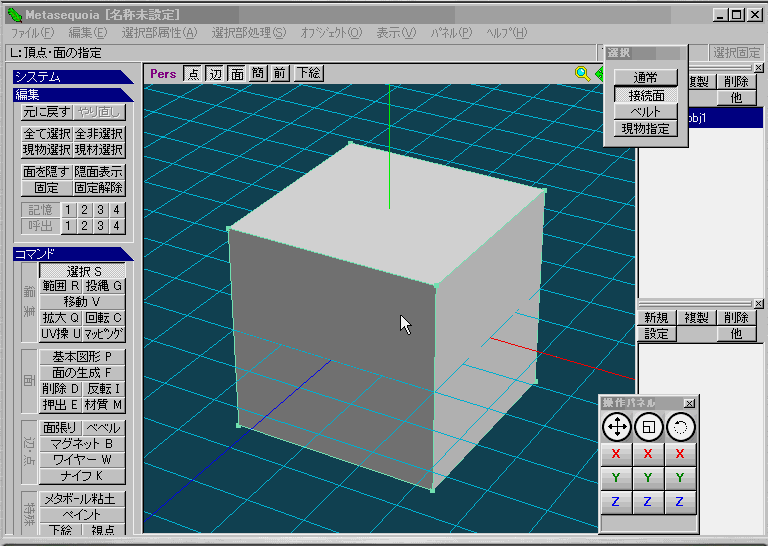Click the Metasequoia app icon in title bar
Screen dimensions: 770x546
(x=15, y=15)
